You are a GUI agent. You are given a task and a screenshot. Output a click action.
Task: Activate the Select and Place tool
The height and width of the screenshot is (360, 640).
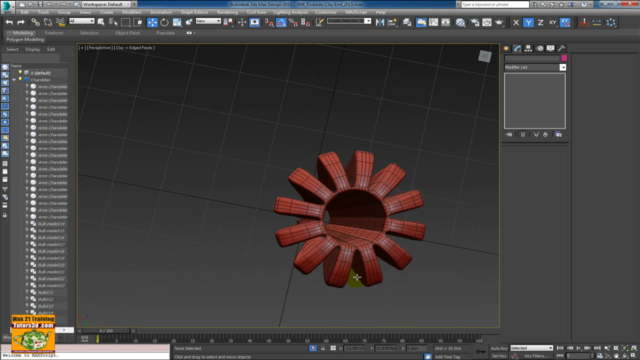(x=189, y=22)
